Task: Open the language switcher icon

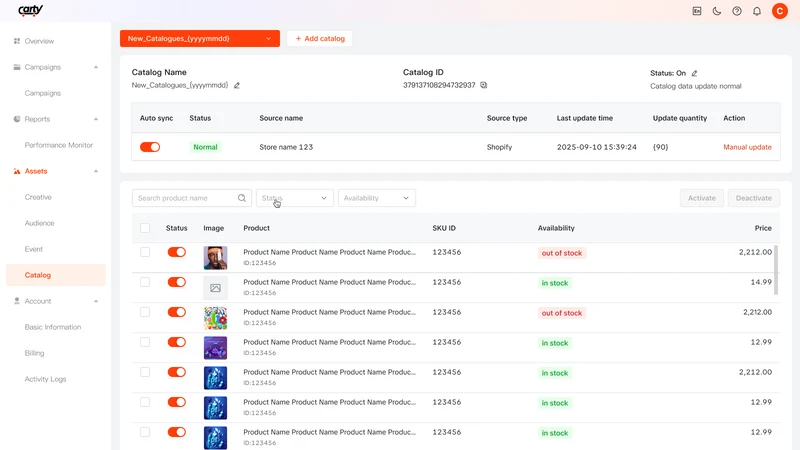Action: (696, 11)
